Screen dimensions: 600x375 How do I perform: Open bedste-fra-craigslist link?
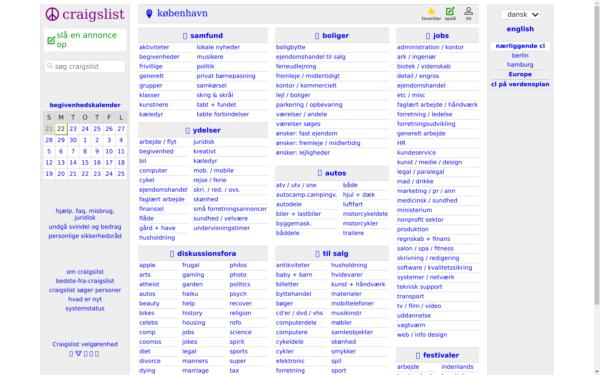[x=85, y=281]
